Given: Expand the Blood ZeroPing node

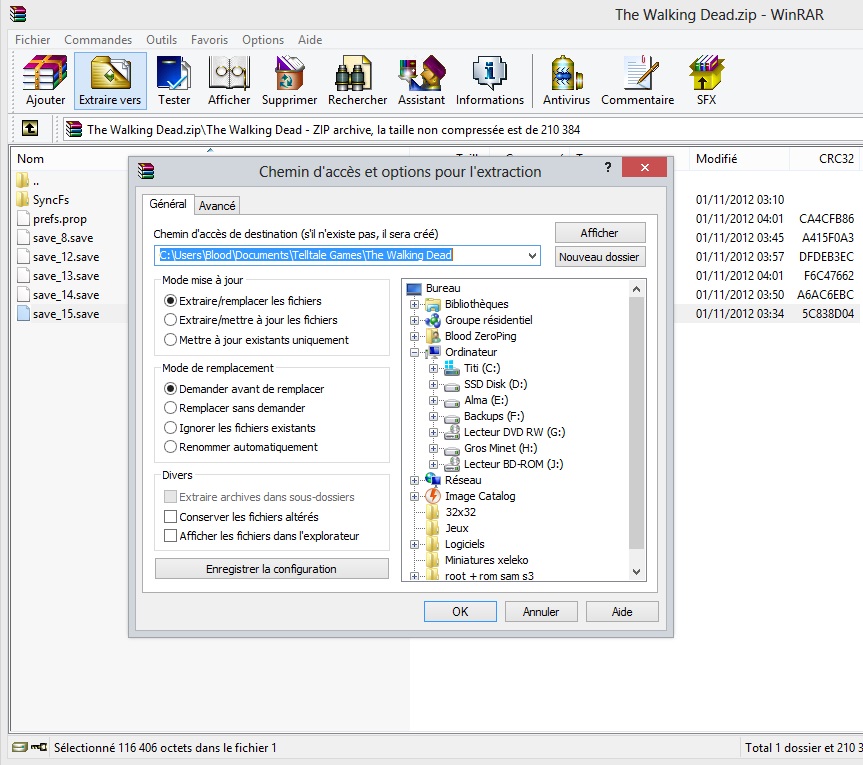Looking at the screenshot, I should (x=414, y=336).
